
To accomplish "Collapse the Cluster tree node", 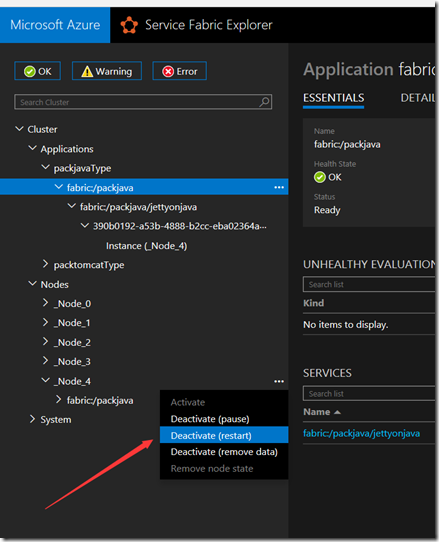I will point(20,129).
